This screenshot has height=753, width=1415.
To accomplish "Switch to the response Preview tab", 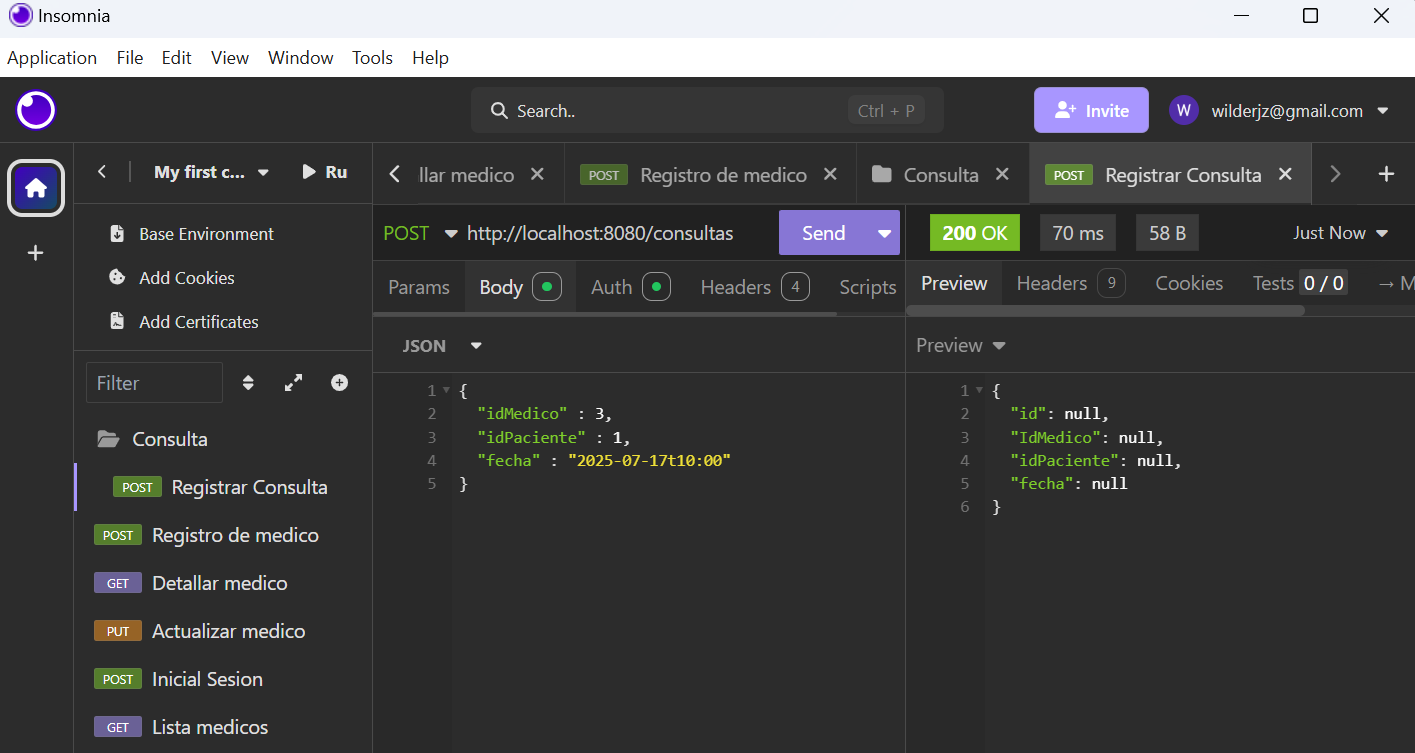I will (954, 283).
